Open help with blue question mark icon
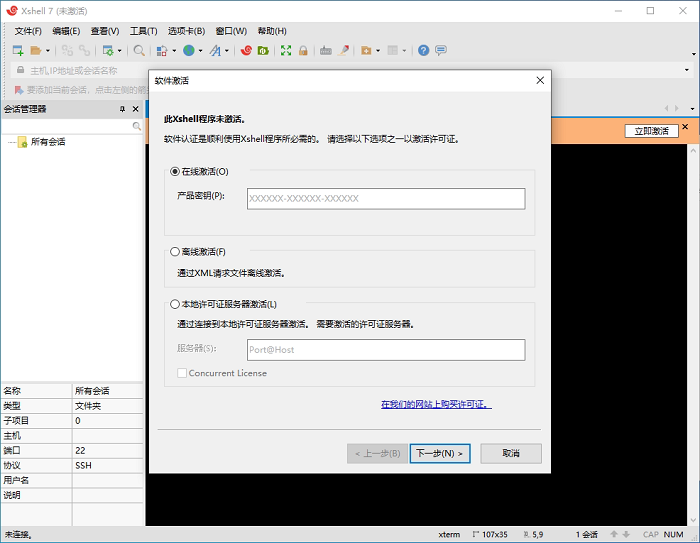 click(423, 50)
